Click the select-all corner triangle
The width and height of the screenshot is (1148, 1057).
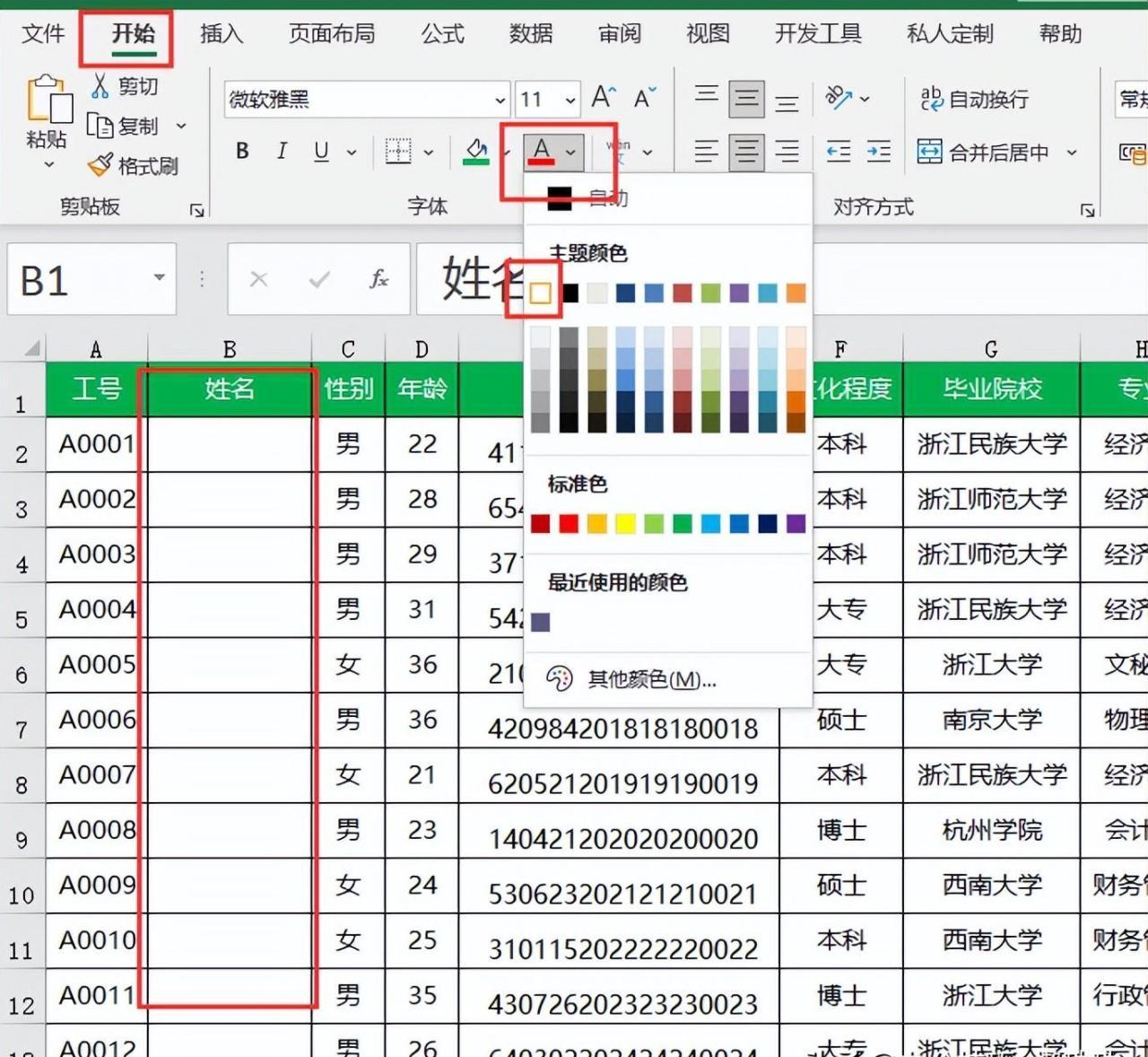coord(30,348)
